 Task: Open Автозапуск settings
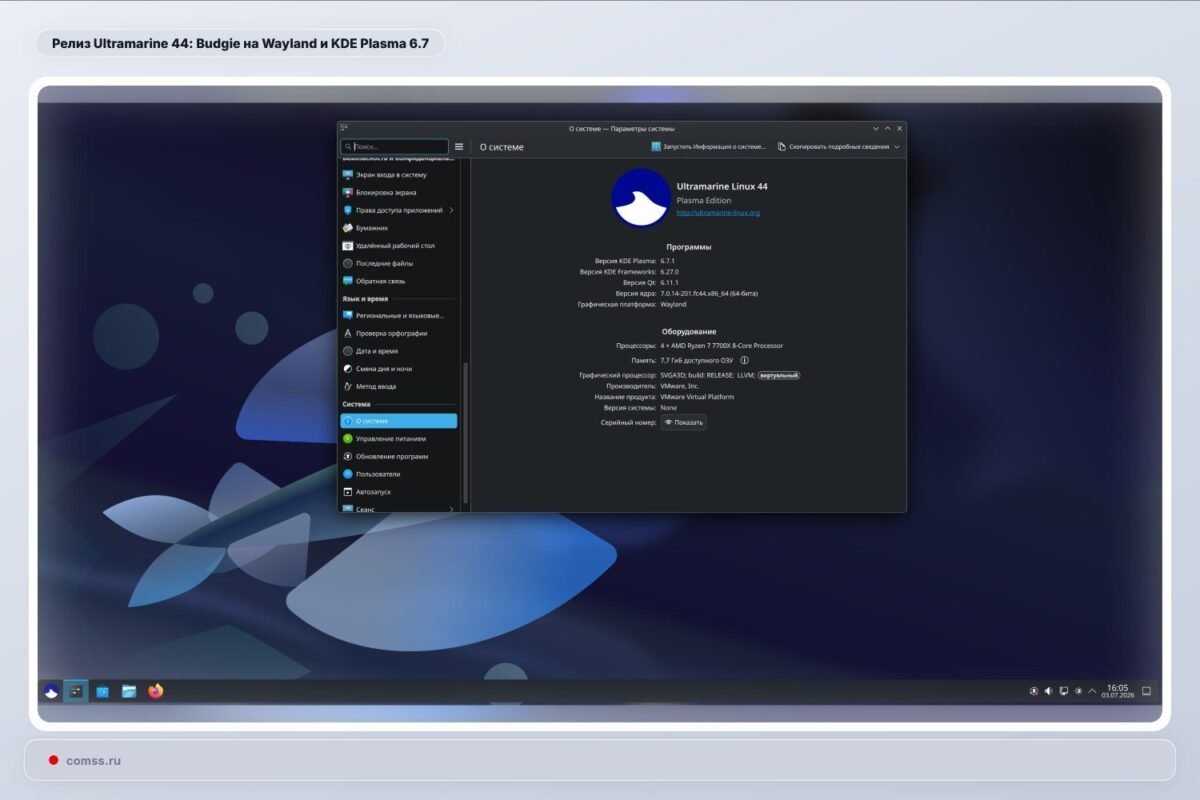point(399,492)
